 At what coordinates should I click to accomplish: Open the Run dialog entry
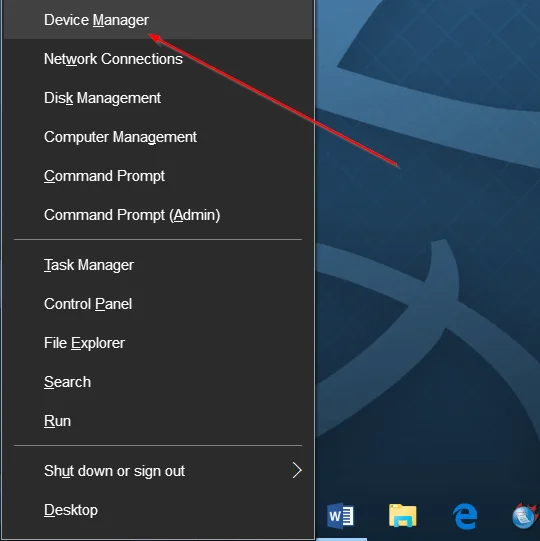(x=158, y=421)
